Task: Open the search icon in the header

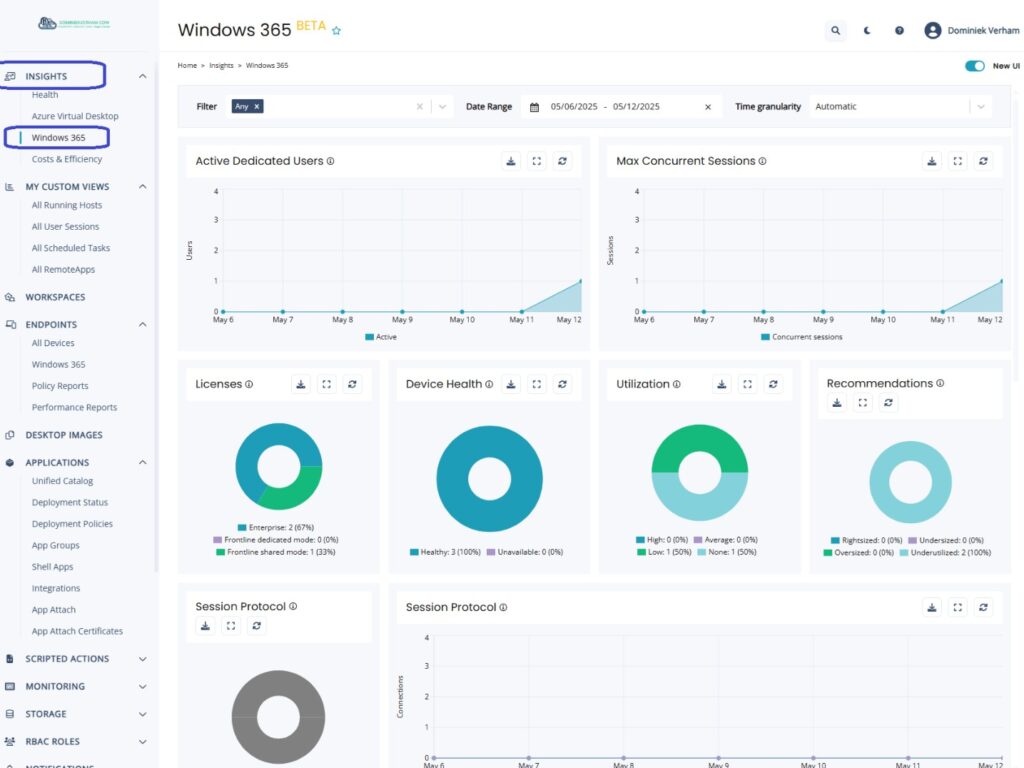Action: 835,30
